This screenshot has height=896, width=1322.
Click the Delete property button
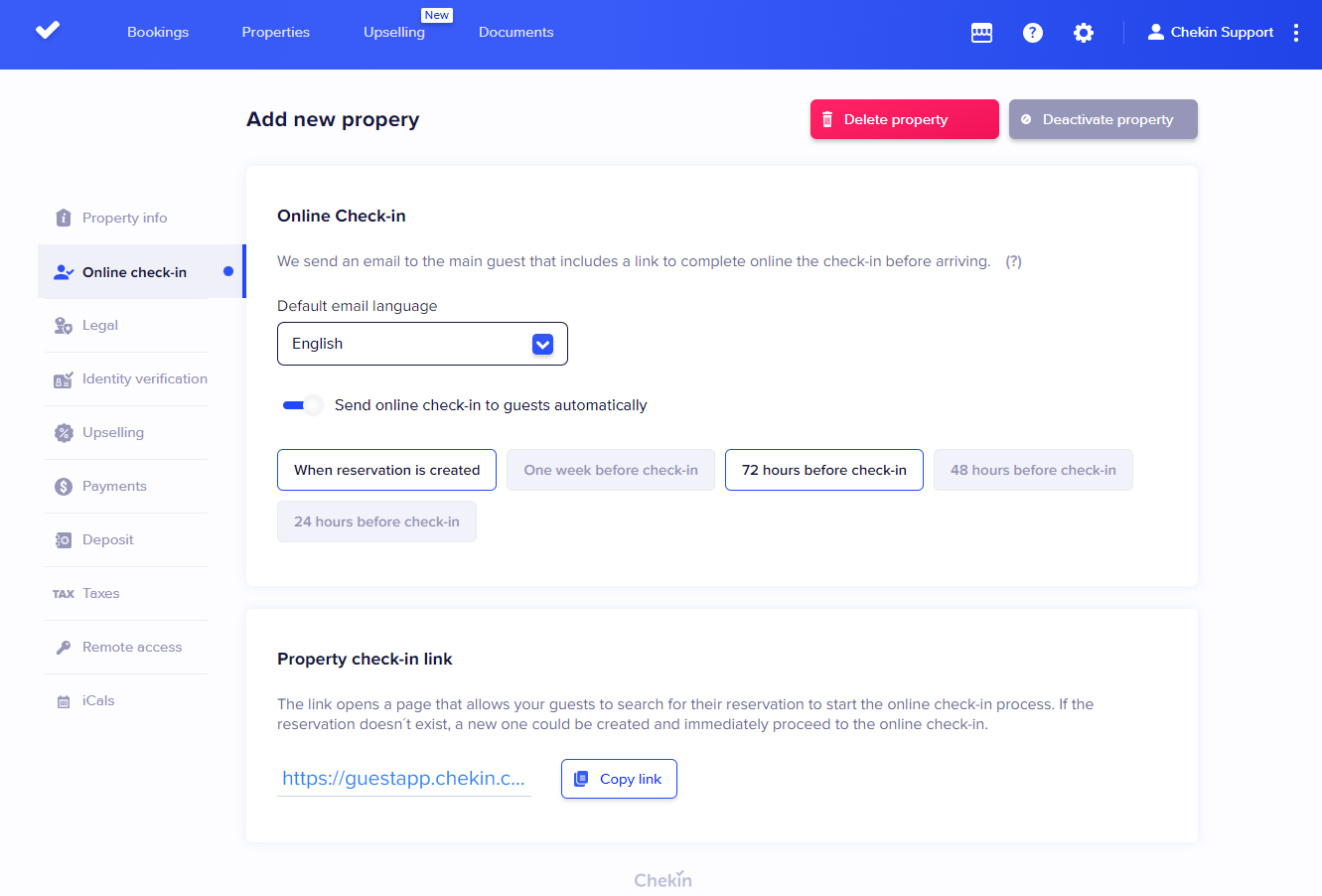point(904,120)
